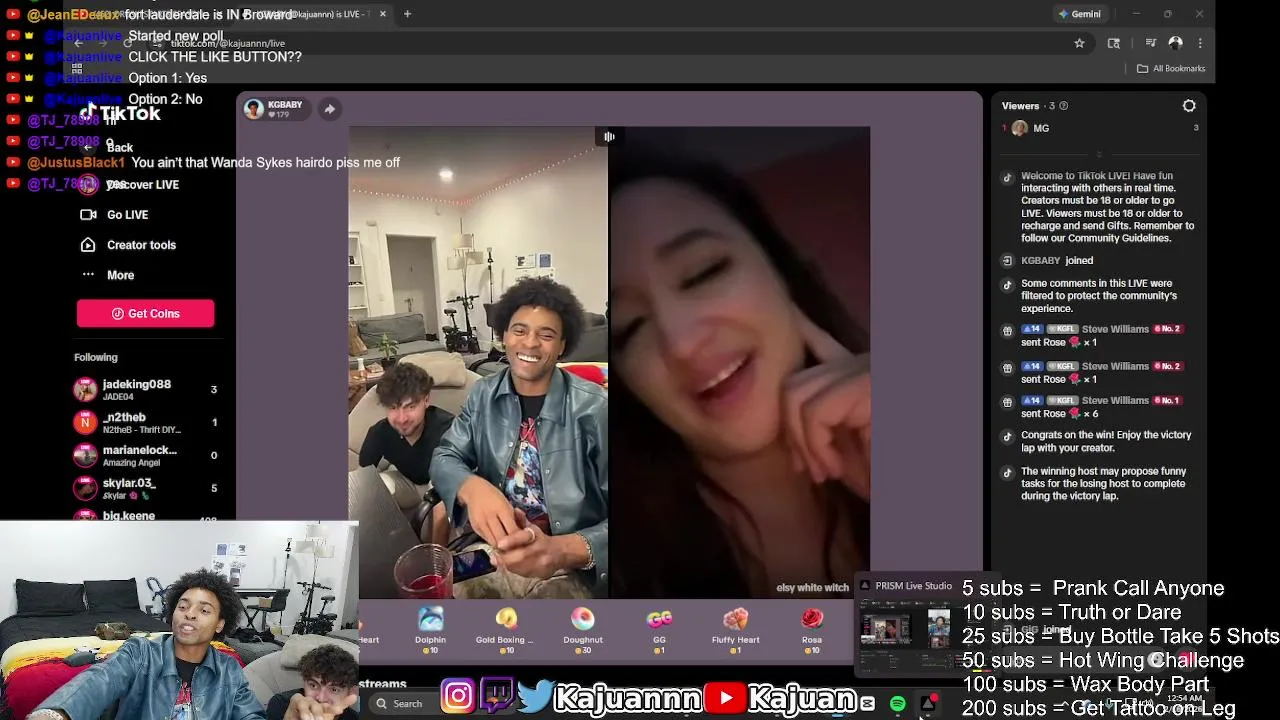The image size is (1280, 720).
Task: Send the Dolphin gift
Action: click(x=430, y=630)
